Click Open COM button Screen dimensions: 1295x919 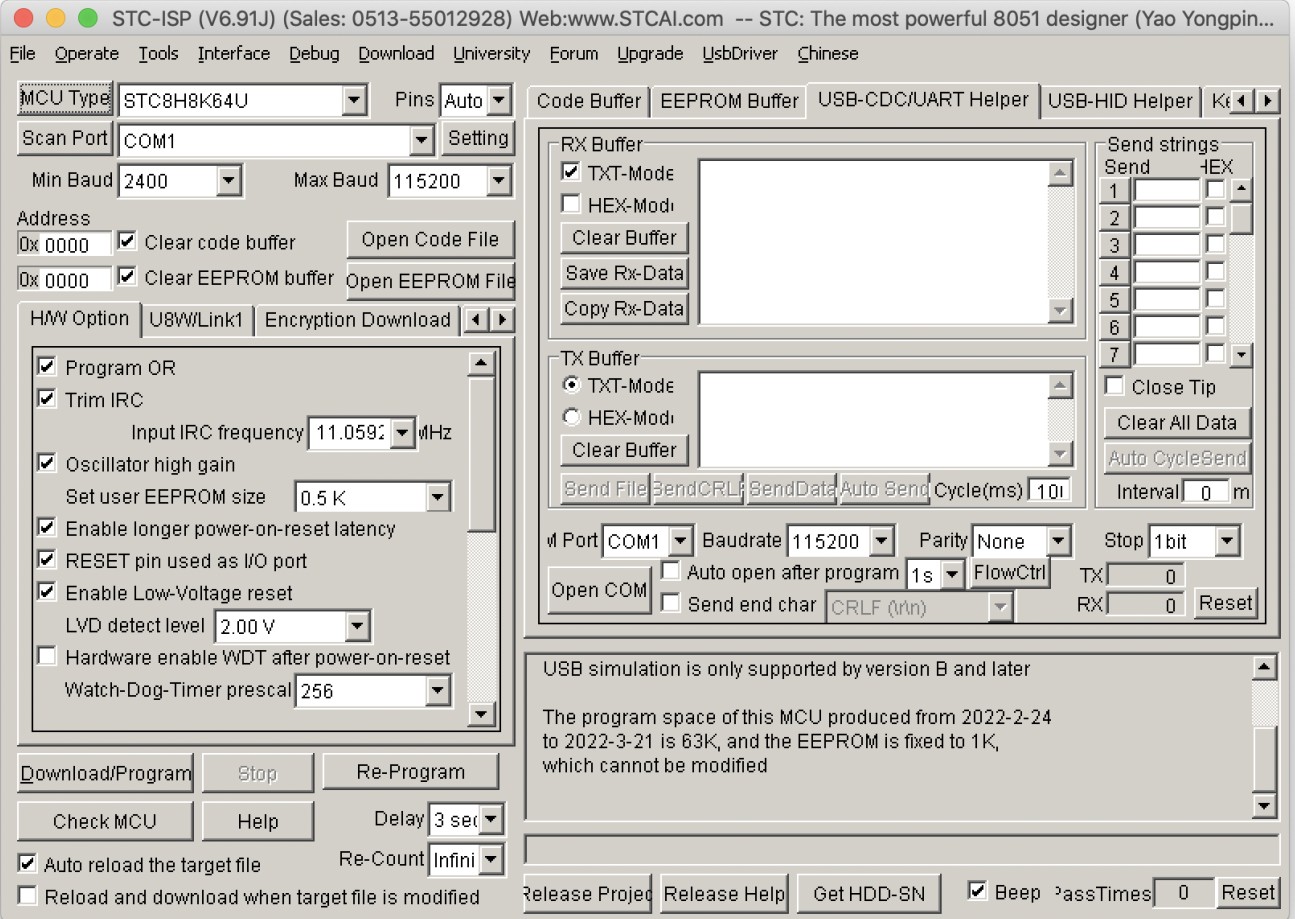(x=599, y=590)
